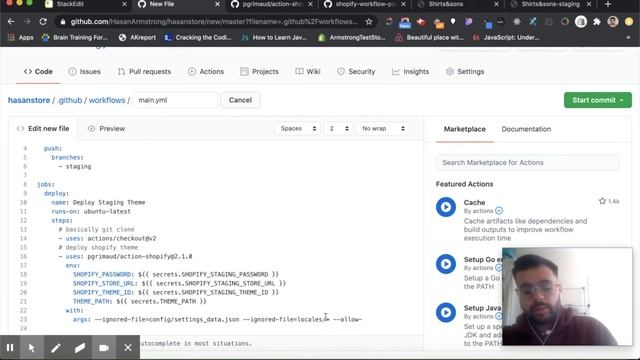This screenshot has height=360, width=640.
Task: Open the Spaces indent mode dropdown
Action: click(x=298, y=129)
